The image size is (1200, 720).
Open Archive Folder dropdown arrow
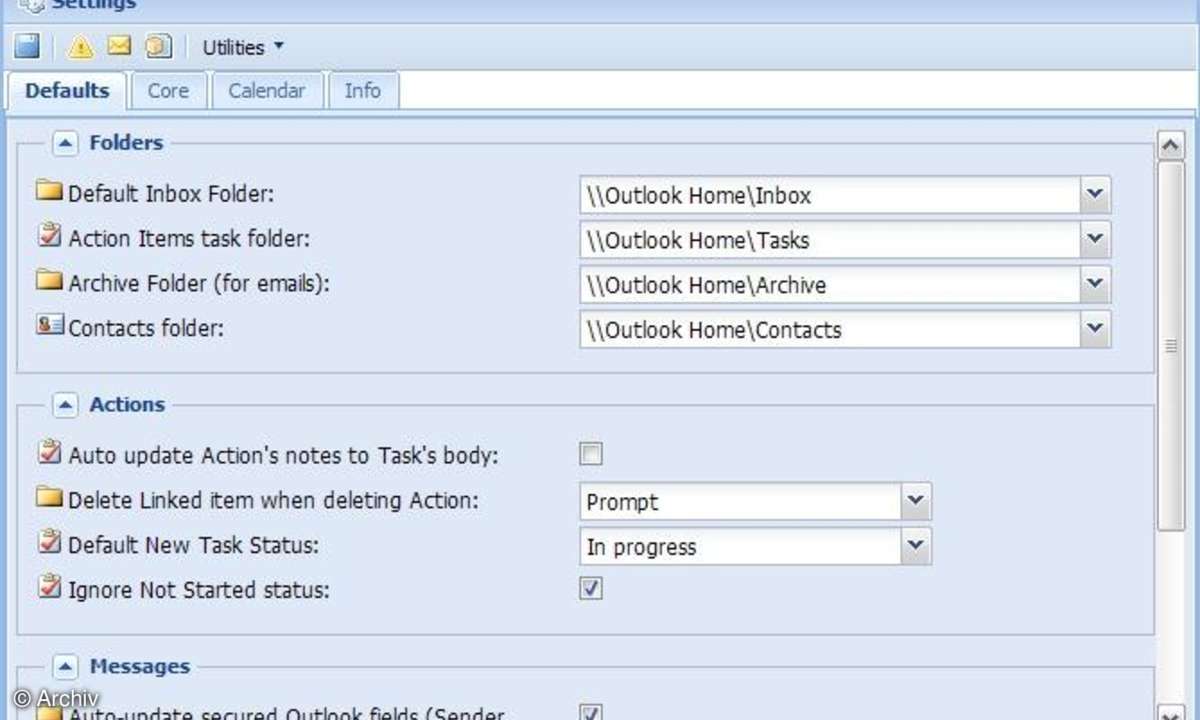click(x=1095, y=285)
